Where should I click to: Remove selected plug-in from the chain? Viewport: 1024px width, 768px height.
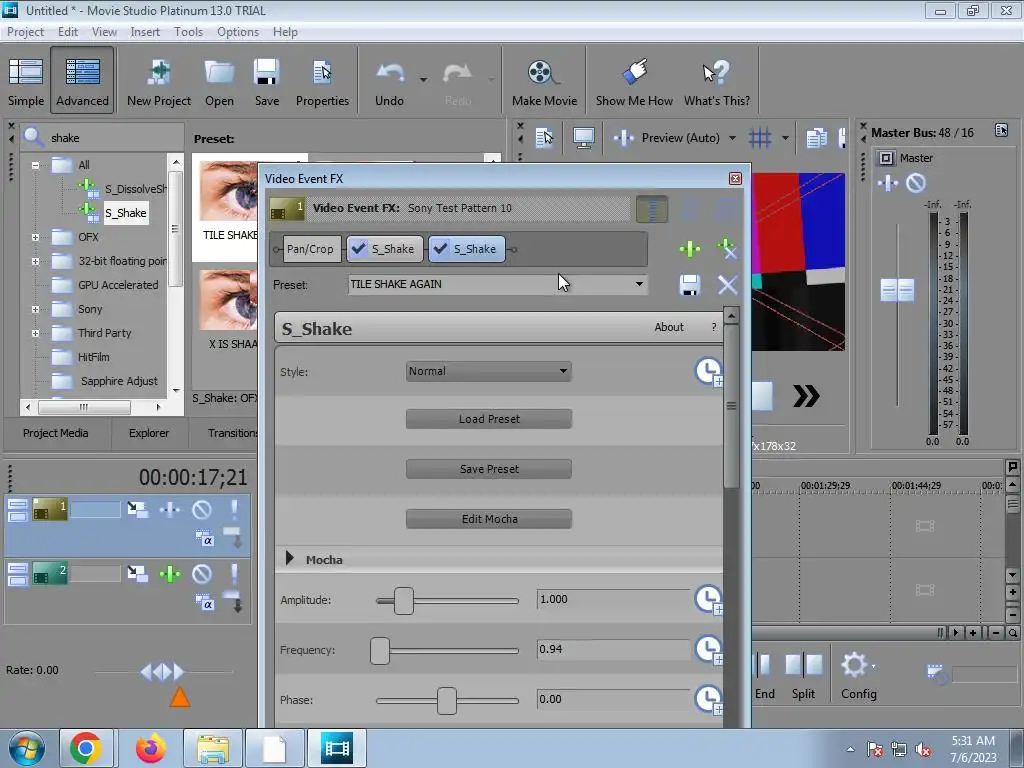click(x=727, y=249)
